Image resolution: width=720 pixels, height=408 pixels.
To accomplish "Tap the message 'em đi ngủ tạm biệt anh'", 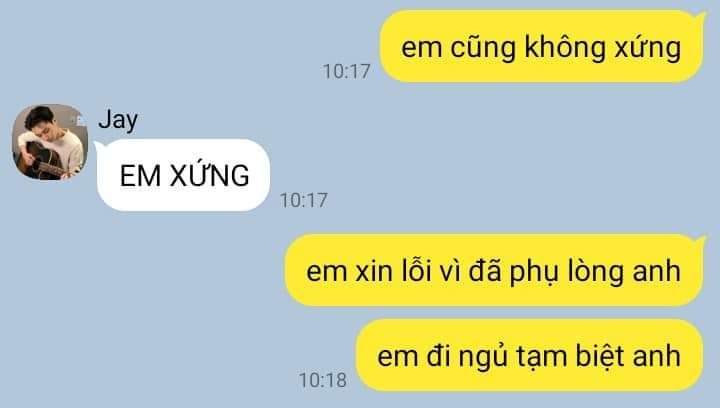I will pos(529,355).
